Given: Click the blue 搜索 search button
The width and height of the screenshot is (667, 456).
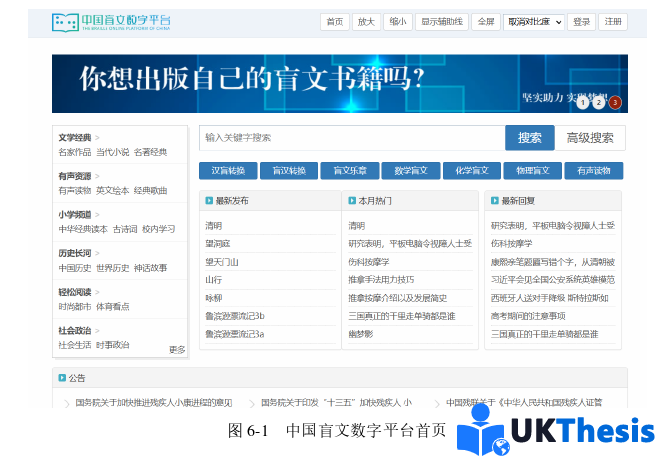Looking at the screenshot, I should (x=530, y=138).
